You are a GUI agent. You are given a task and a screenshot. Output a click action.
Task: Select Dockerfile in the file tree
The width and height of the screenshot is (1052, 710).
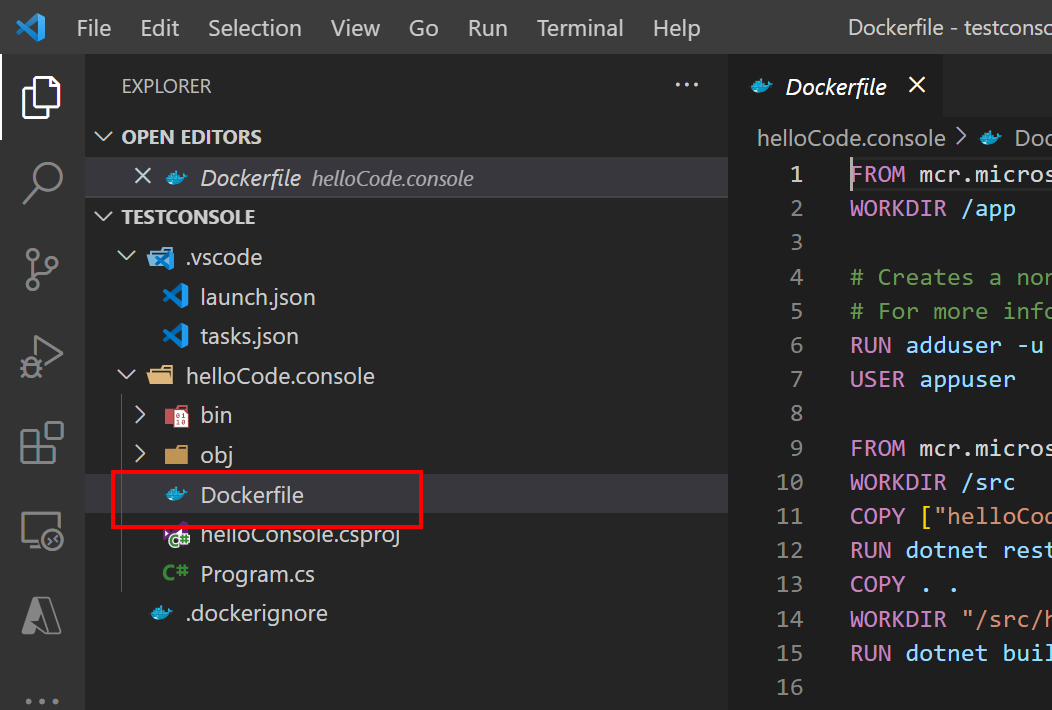252,495
